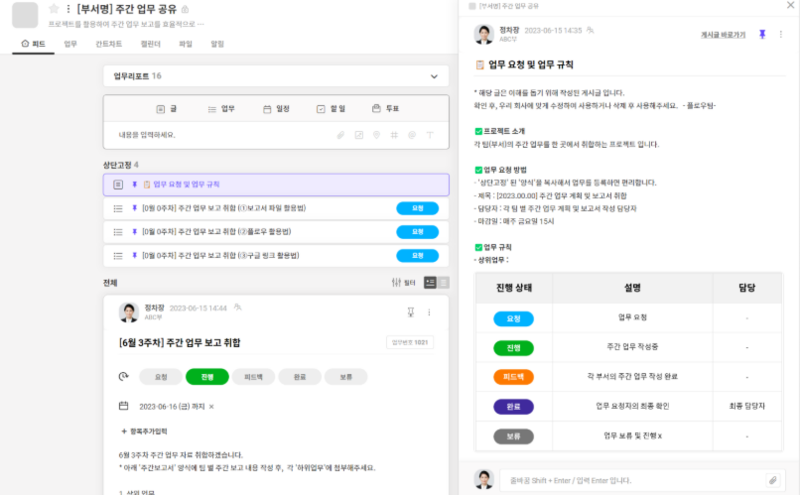Click the status clock icon beside 요청
Screen dimensions: 800x495
click(123, 377)
